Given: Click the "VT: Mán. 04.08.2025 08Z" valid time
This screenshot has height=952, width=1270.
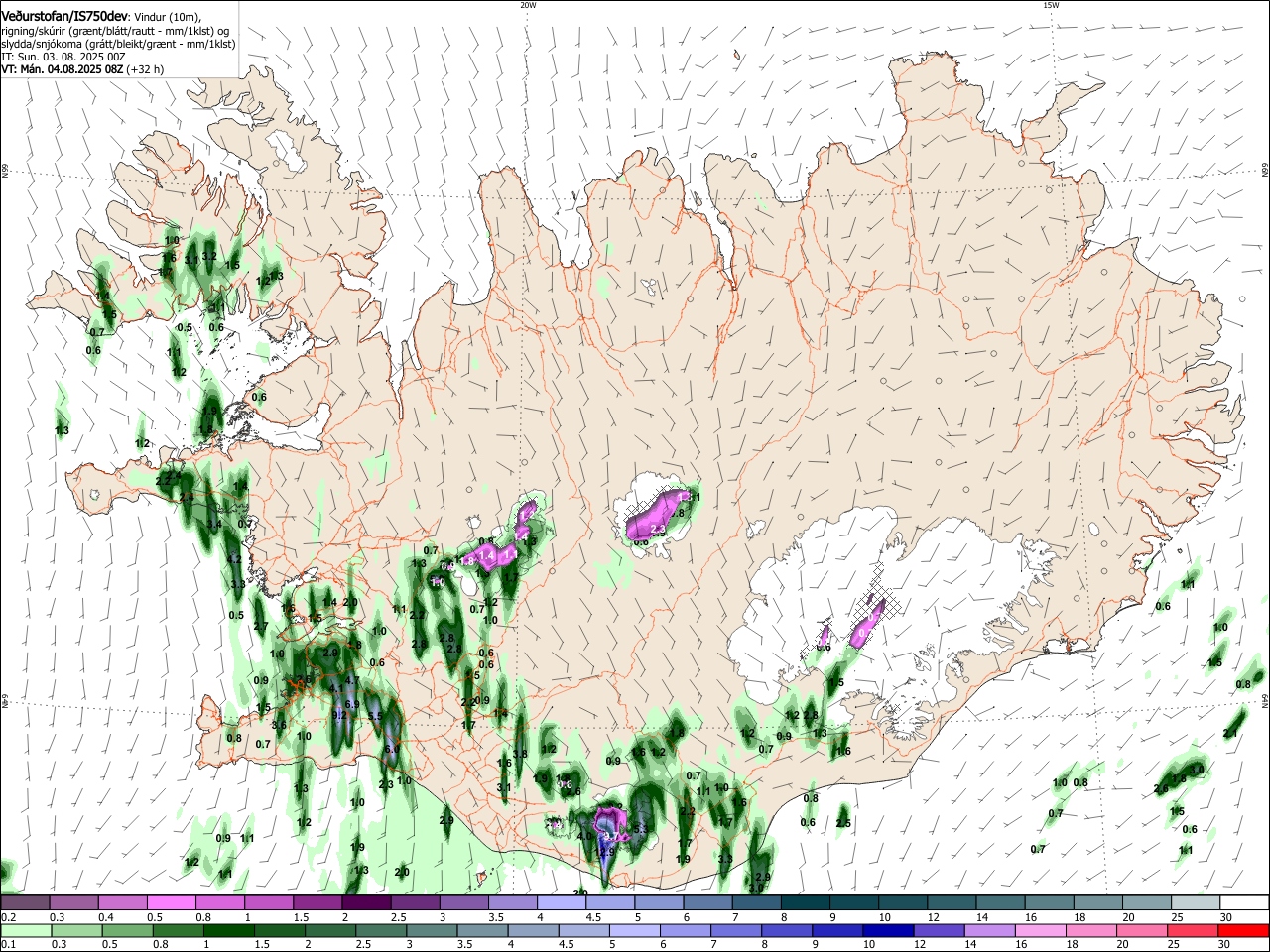Looking at the screenshot, I should point(63,69).
